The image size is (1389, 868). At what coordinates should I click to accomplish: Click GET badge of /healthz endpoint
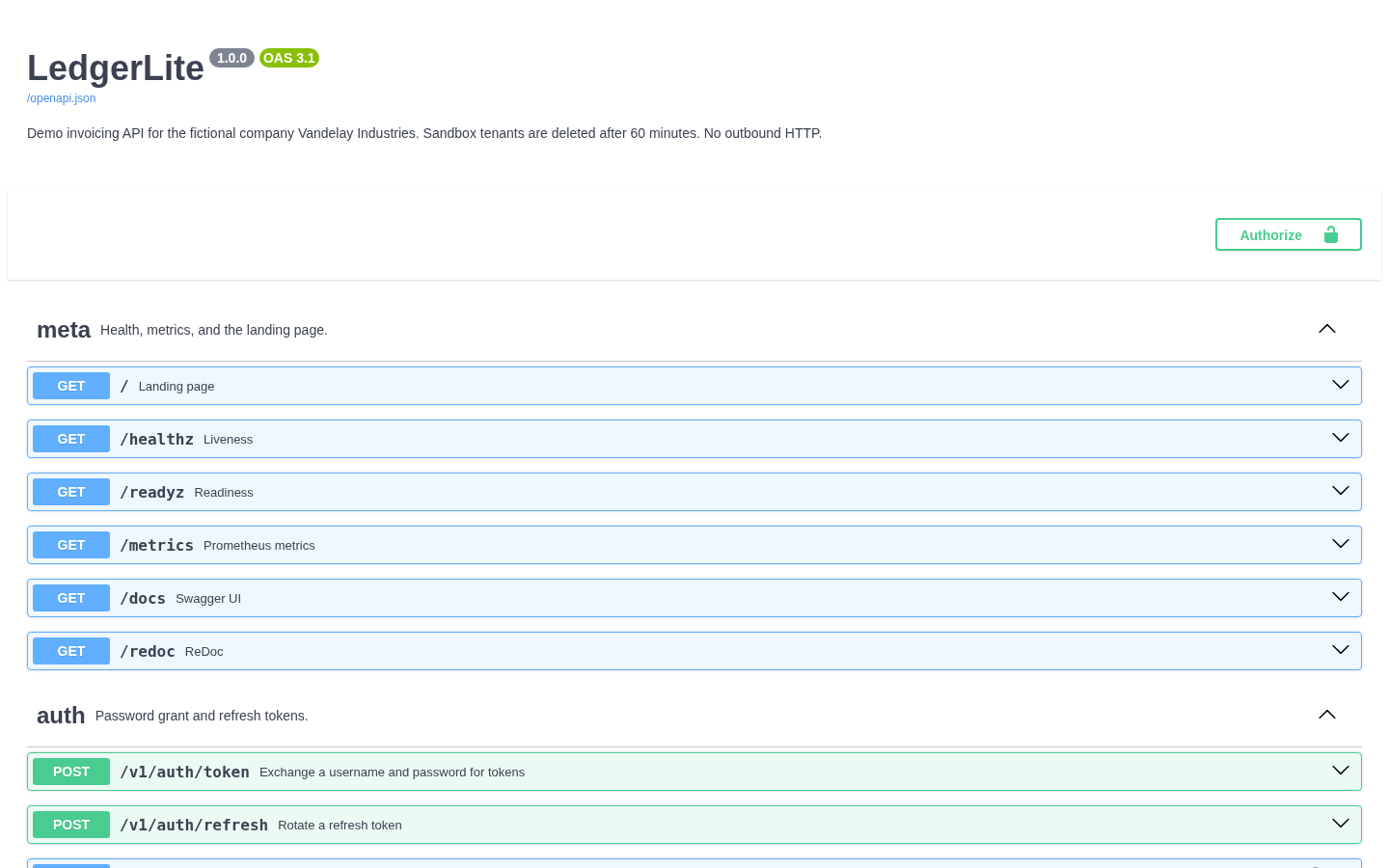(x=71, y=439)
